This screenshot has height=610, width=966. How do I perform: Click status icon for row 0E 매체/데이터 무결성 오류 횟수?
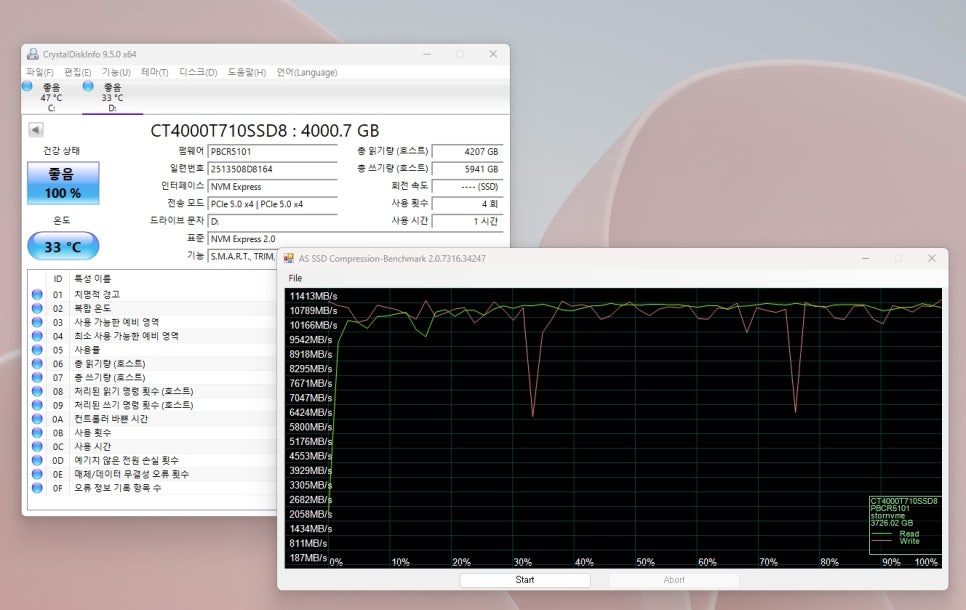click(37, 474)
